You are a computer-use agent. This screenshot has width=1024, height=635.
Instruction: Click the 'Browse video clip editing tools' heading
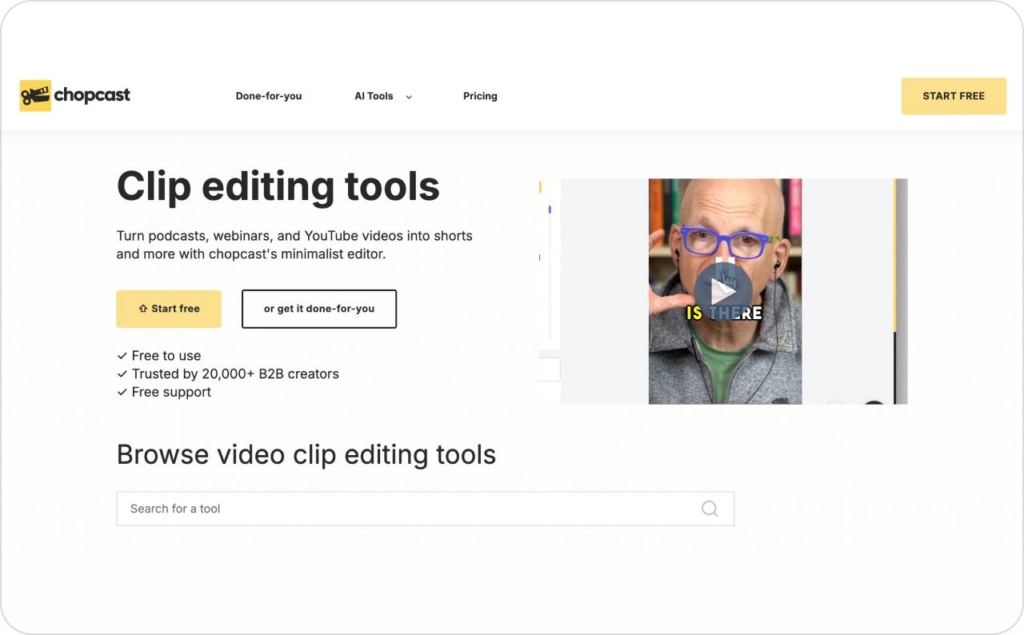[306, 455]
